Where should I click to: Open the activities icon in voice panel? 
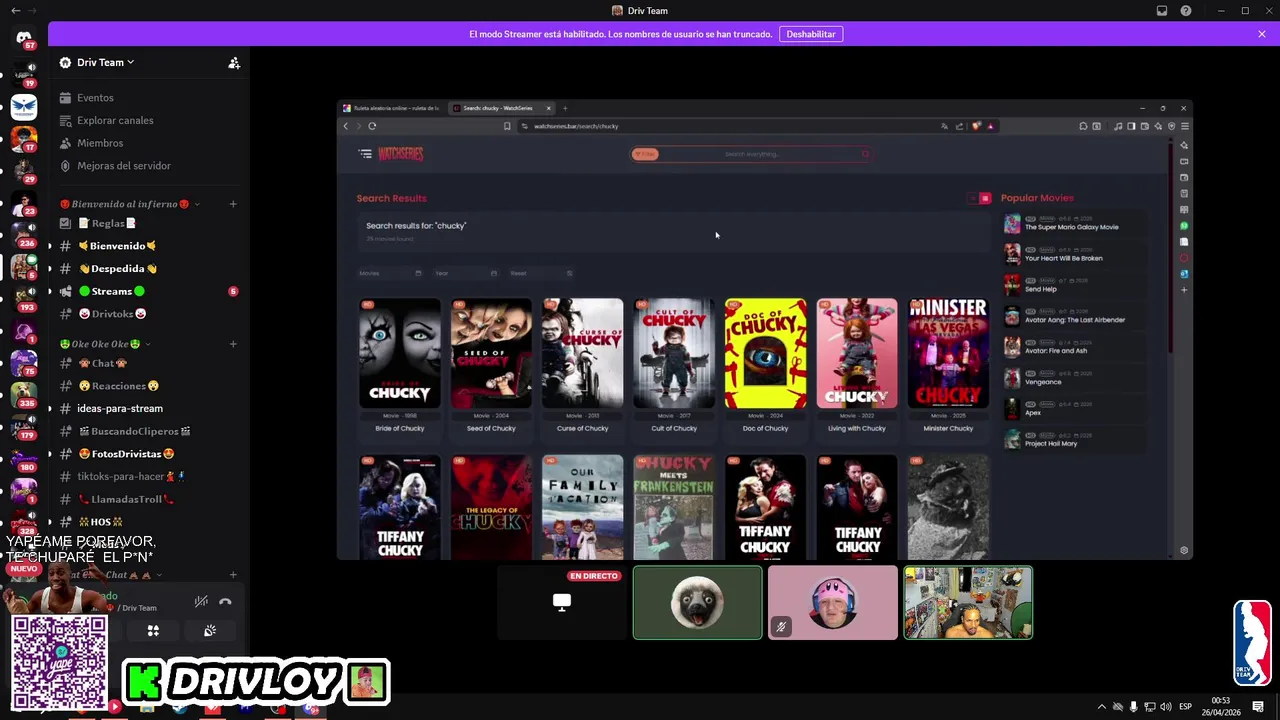pyautogui.click(x=153, y=631)
